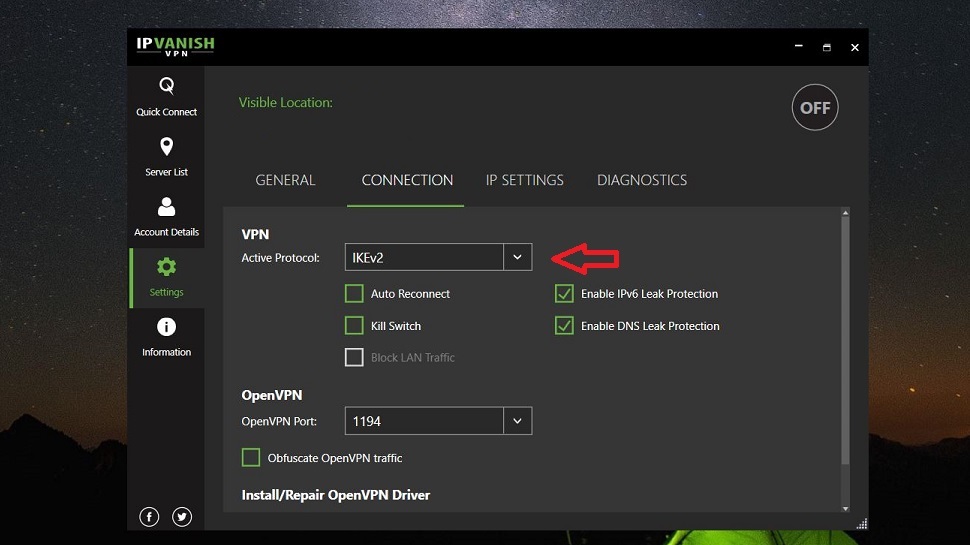Image resolution: width=970 pixels, height=545 pixels.
Task: Click the window resize grip corner
Action: click(x=862, y=523)
